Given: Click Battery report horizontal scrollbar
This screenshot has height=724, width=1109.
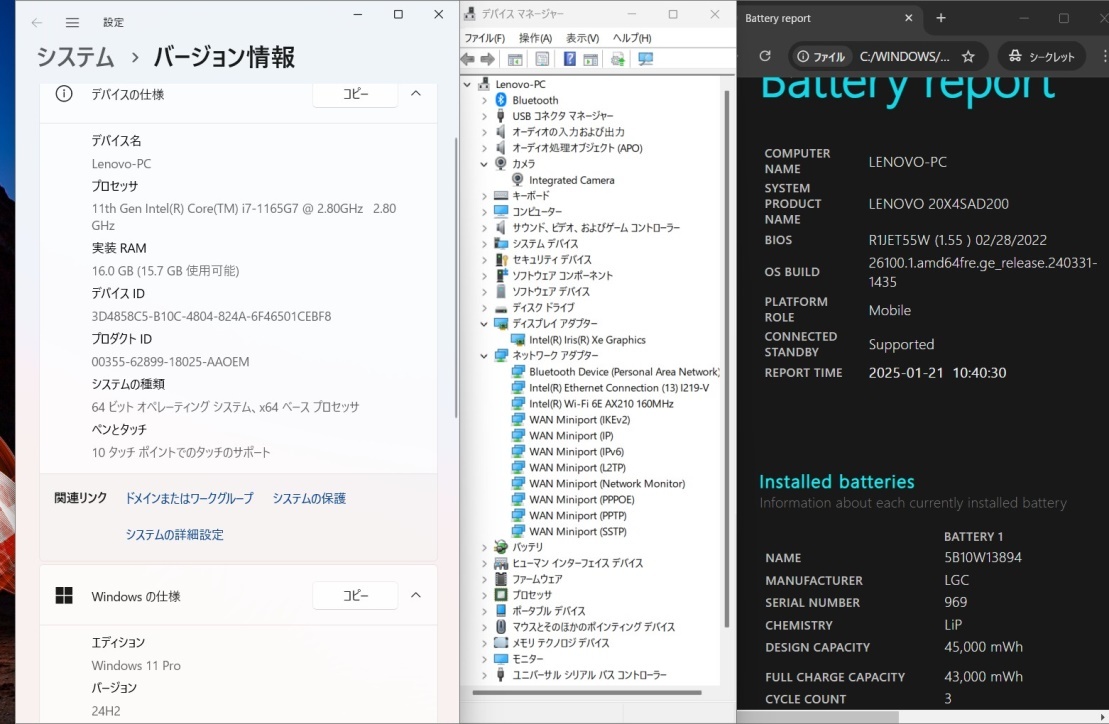Looking at the screenshot, I should pyautogui.click(x=818, y=717).
